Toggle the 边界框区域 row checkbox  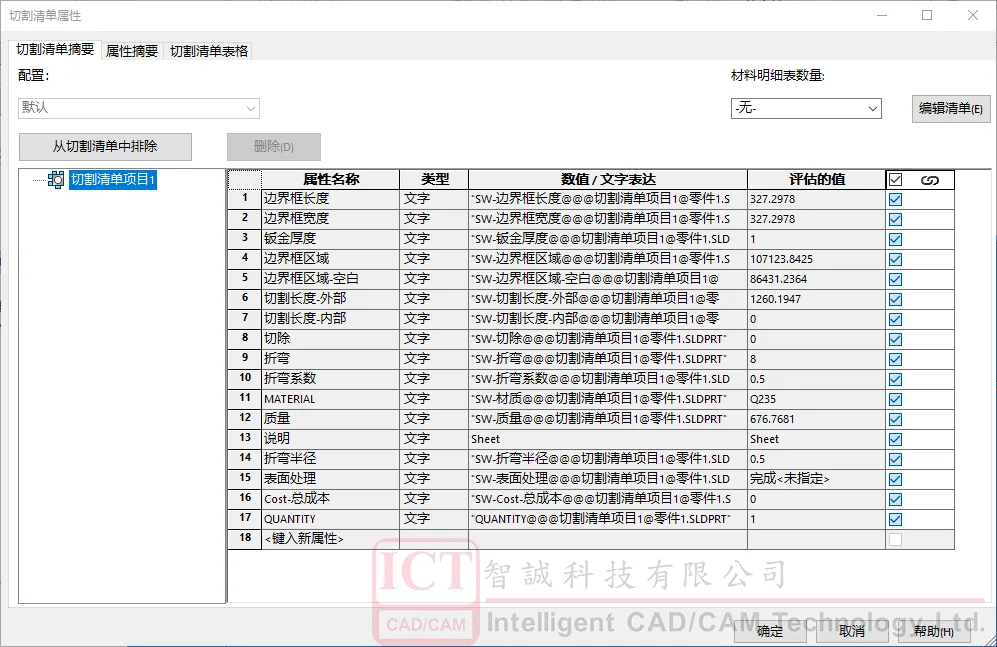pyautogui.click(x=895, y=259)
